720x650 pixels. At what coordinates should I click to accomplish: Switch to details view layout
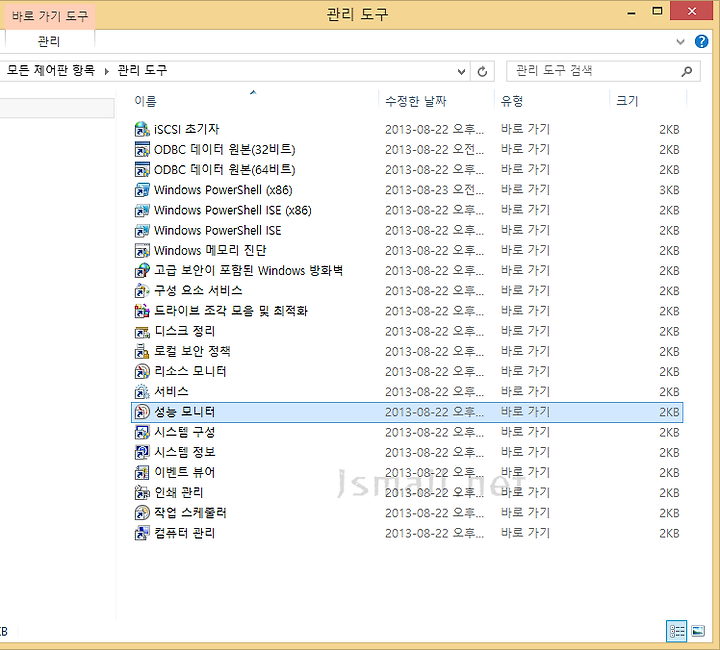point(676,631)
